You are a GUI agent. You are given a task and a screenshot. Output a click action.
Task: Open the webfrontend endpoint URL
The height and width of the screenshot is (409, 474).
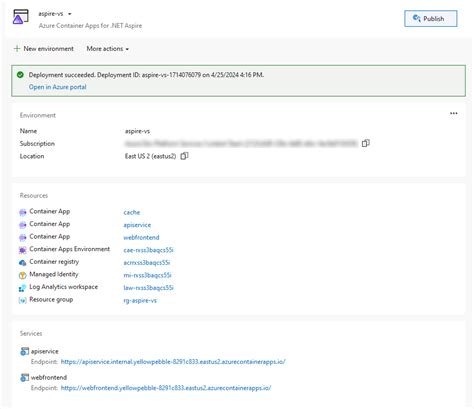[166, 388]
